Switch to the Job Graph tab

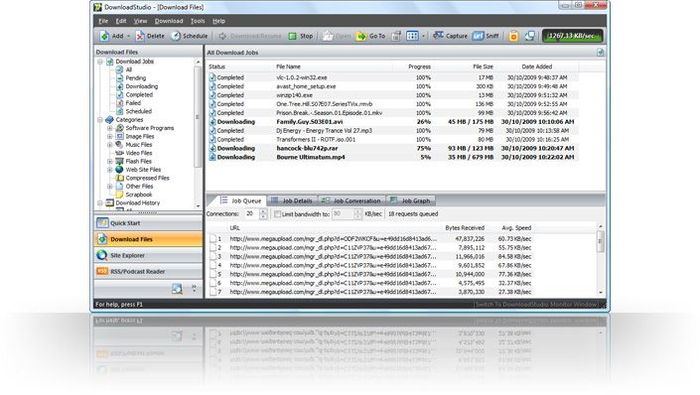point(411,201)
